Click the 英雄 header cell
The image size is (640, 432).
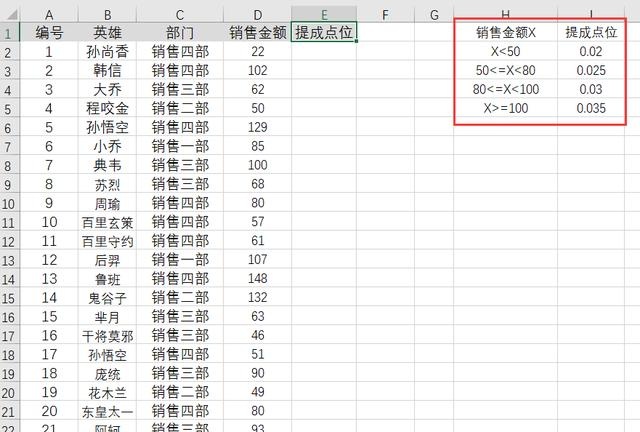coord(107,32)
